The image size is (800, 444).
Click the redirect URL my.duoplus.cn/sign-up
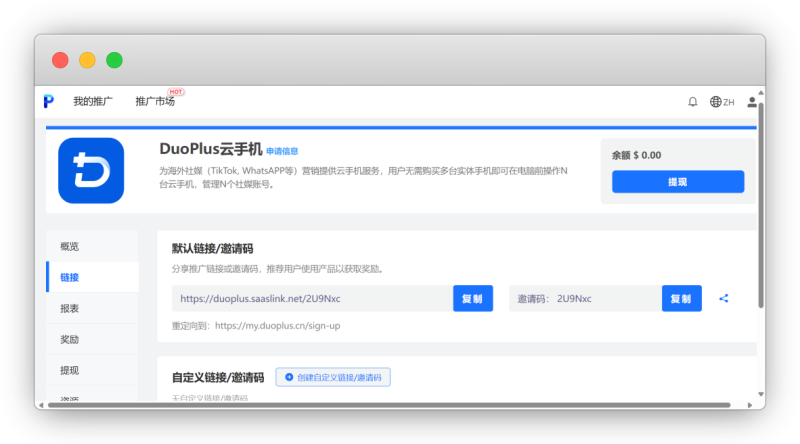coord(278,326)
